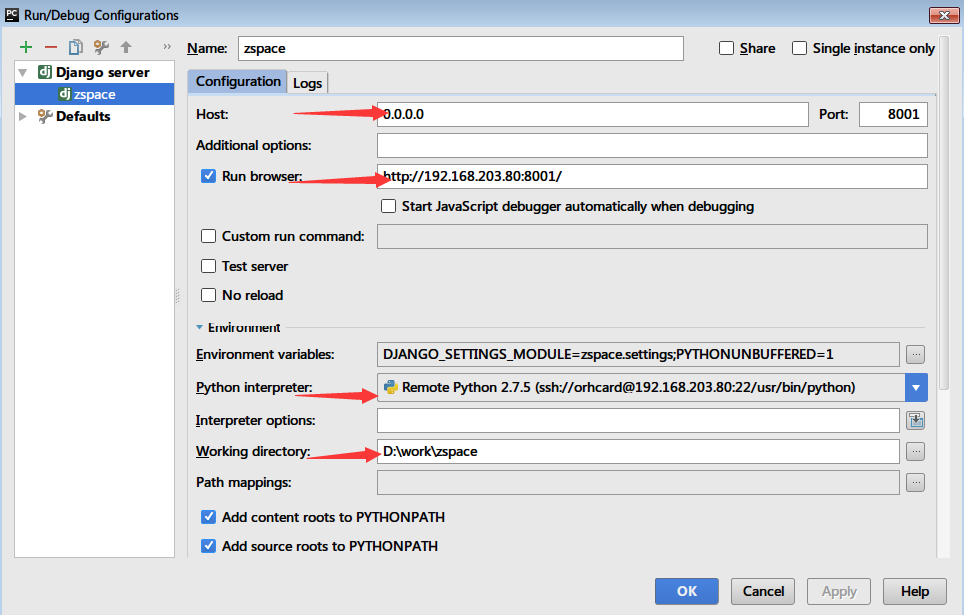Browse environment variables with ellipsis button
Viewport: 964px width, 615px height.
click(915, 354)
